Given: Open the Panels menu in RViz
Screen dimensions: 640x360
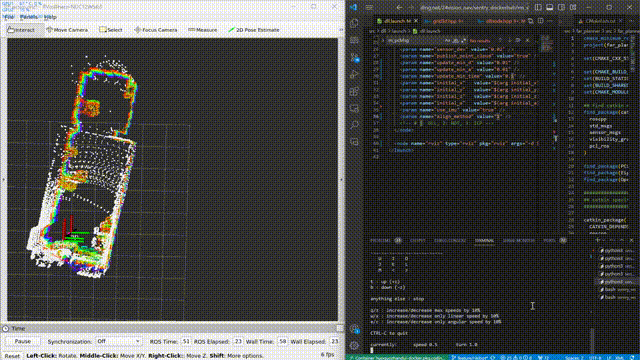Looking at the screenshot, I should point(29,17).
